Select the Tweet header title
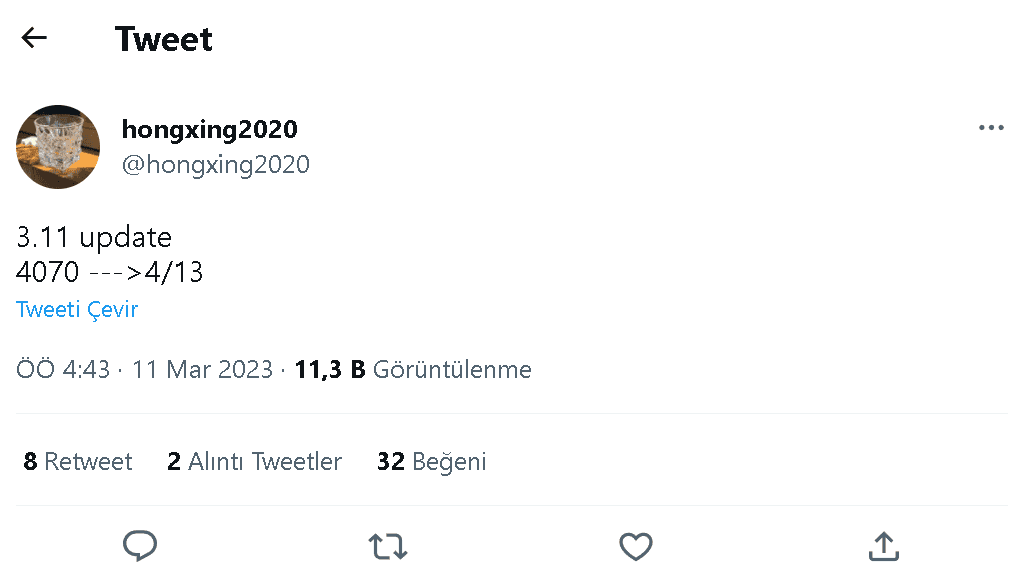Viewport: 1034px width, 581px height. 164,38
